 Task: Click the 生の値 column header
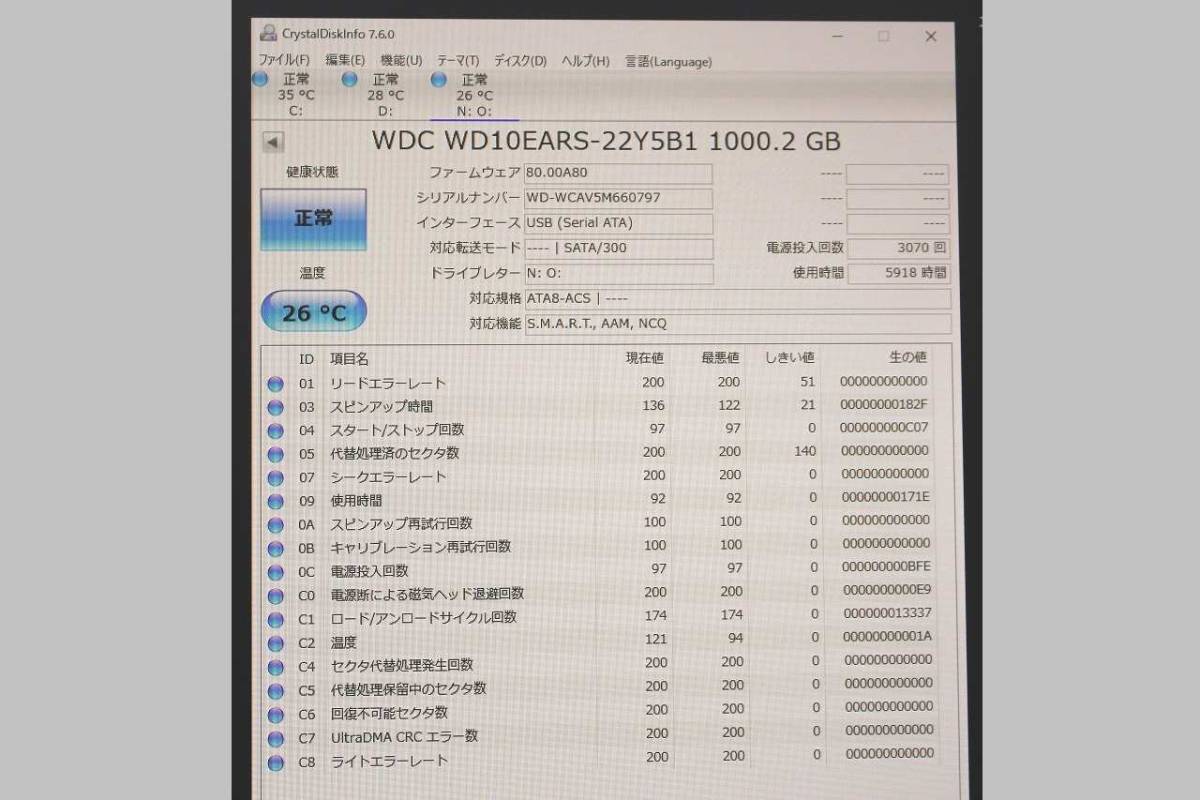point(908,358)
